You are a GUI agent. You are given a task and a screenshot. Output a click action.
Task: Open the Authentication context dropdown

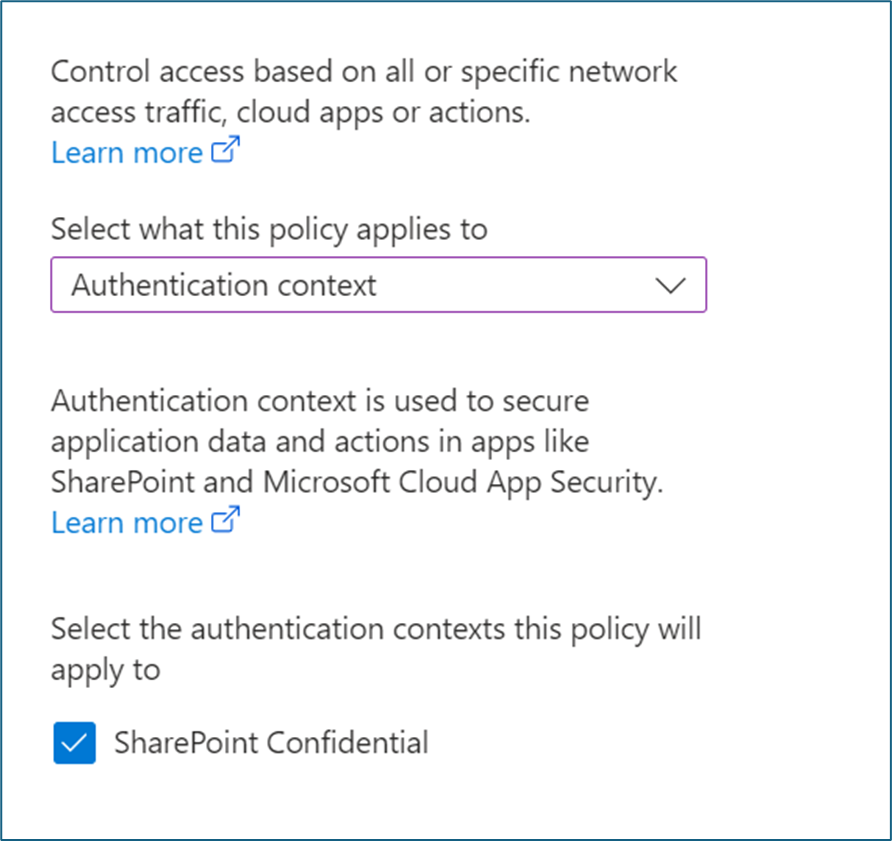(x=378, y=285)
